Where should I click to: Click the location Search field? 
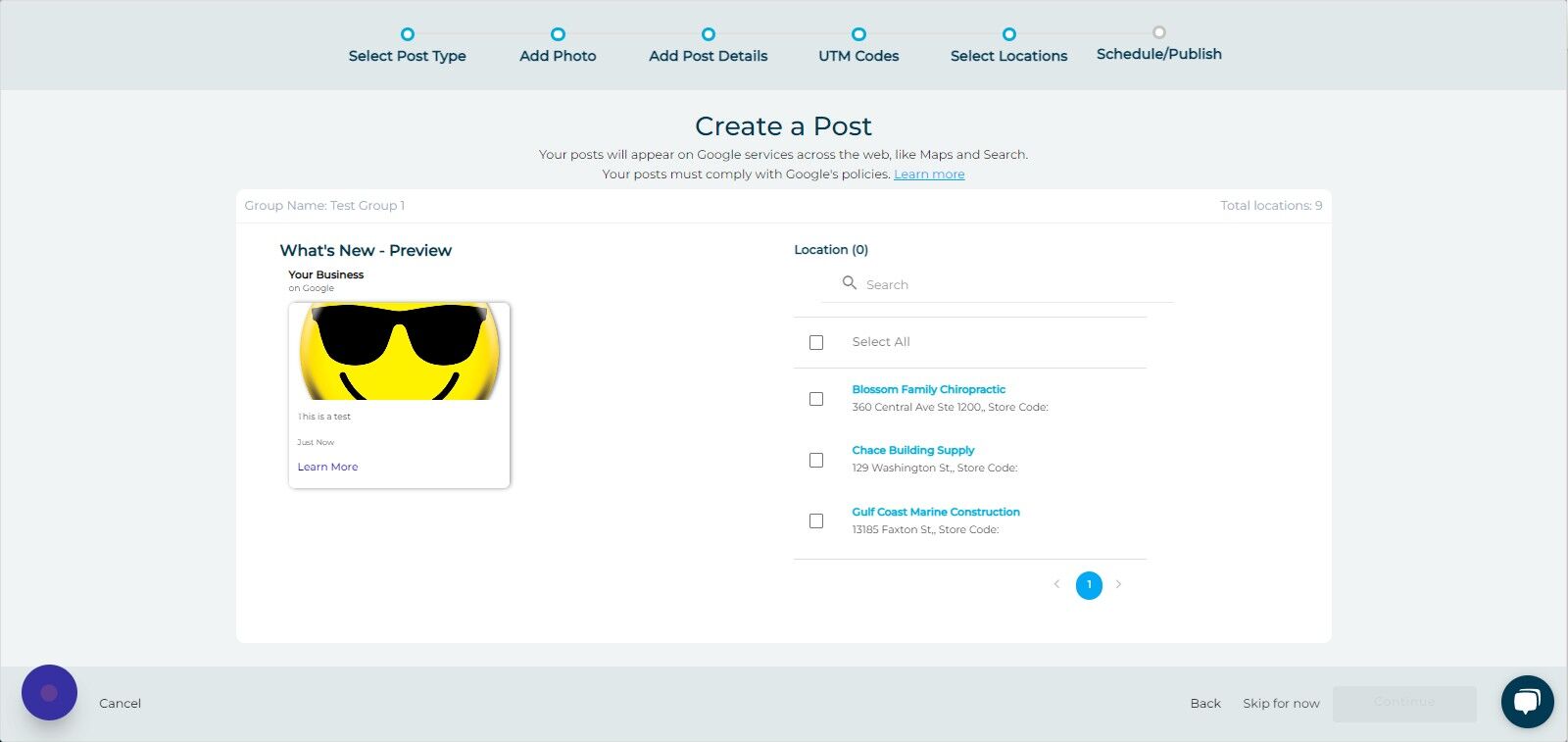[997, 284]
